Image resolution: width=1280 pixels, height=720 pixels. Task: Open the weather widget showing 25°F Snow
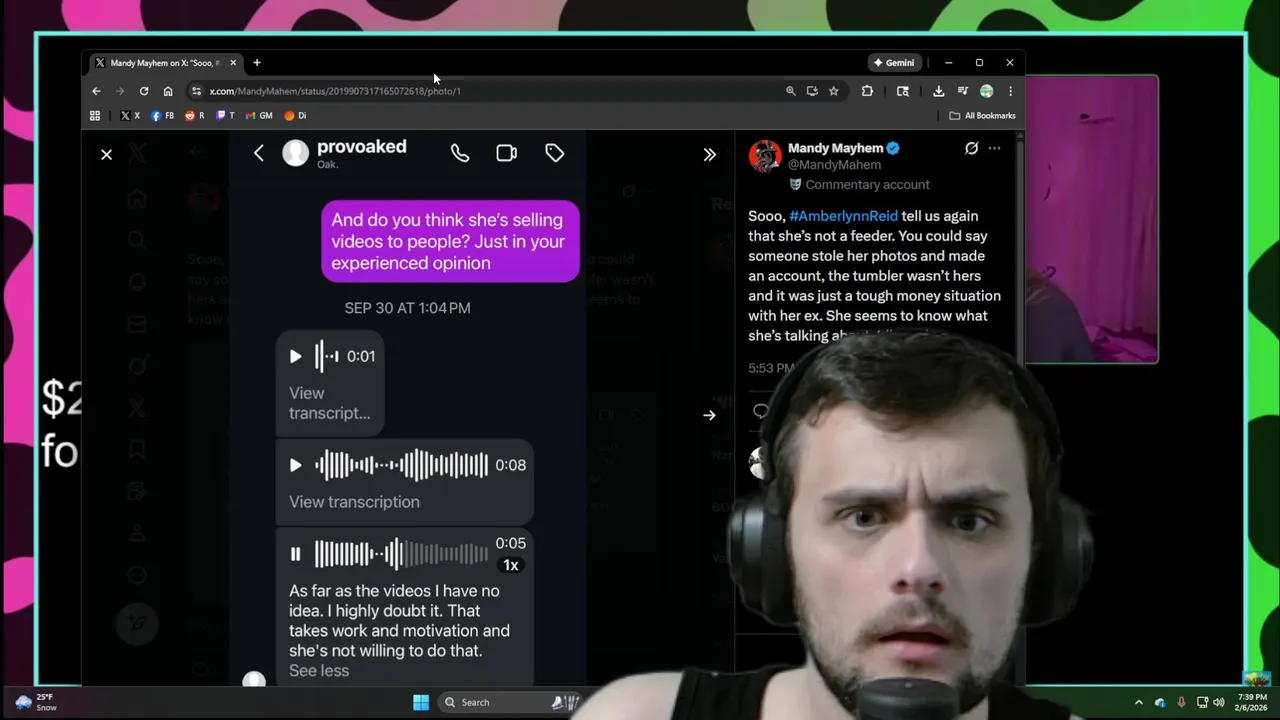[x=37, y=702]
